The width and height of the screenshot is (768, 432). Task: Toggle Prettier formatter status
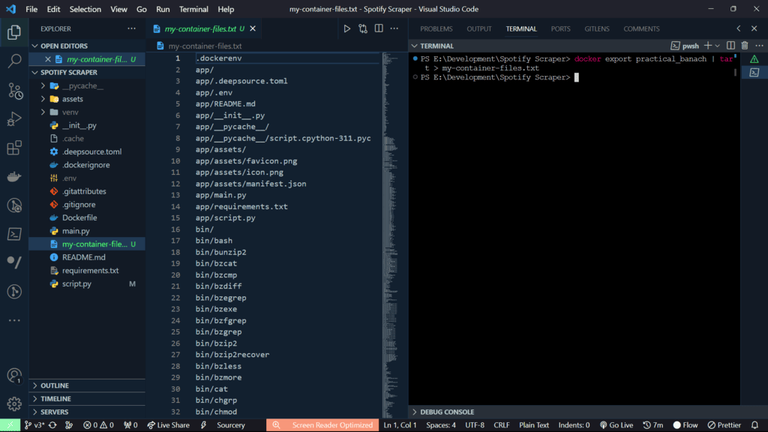724,425
